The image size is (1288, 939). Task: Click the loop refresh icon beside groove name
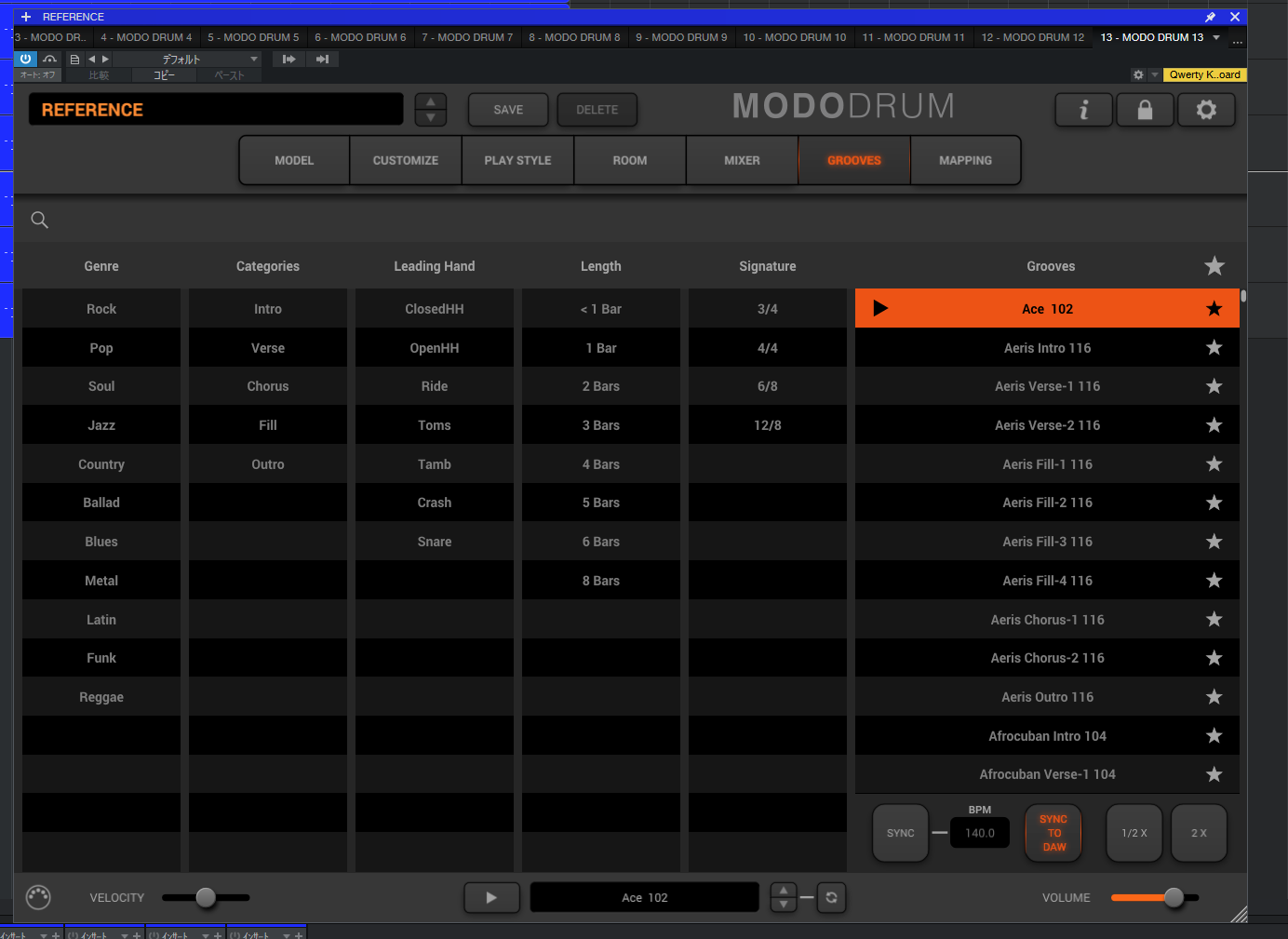pyautogui.click(x=831, y=897)
